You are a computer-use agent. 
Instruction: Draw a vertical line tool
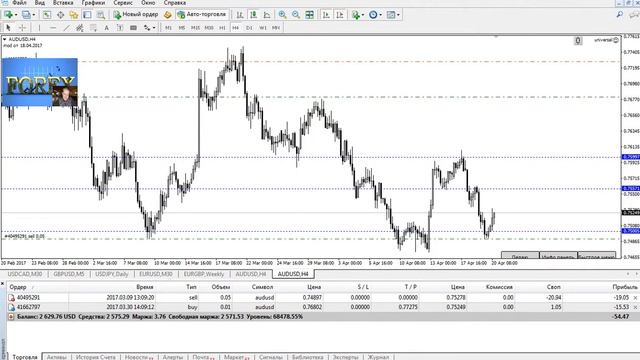tap(39, 28)
